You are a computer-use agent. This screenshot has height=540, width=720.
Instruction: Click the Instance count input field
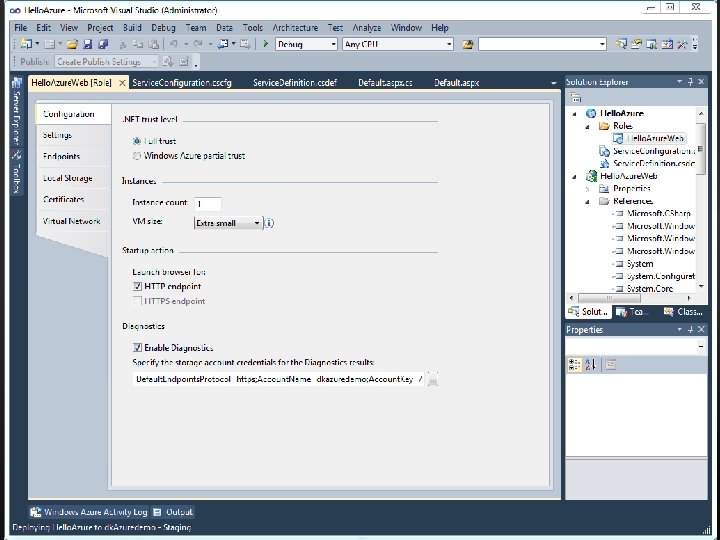[x=208, y=204]
